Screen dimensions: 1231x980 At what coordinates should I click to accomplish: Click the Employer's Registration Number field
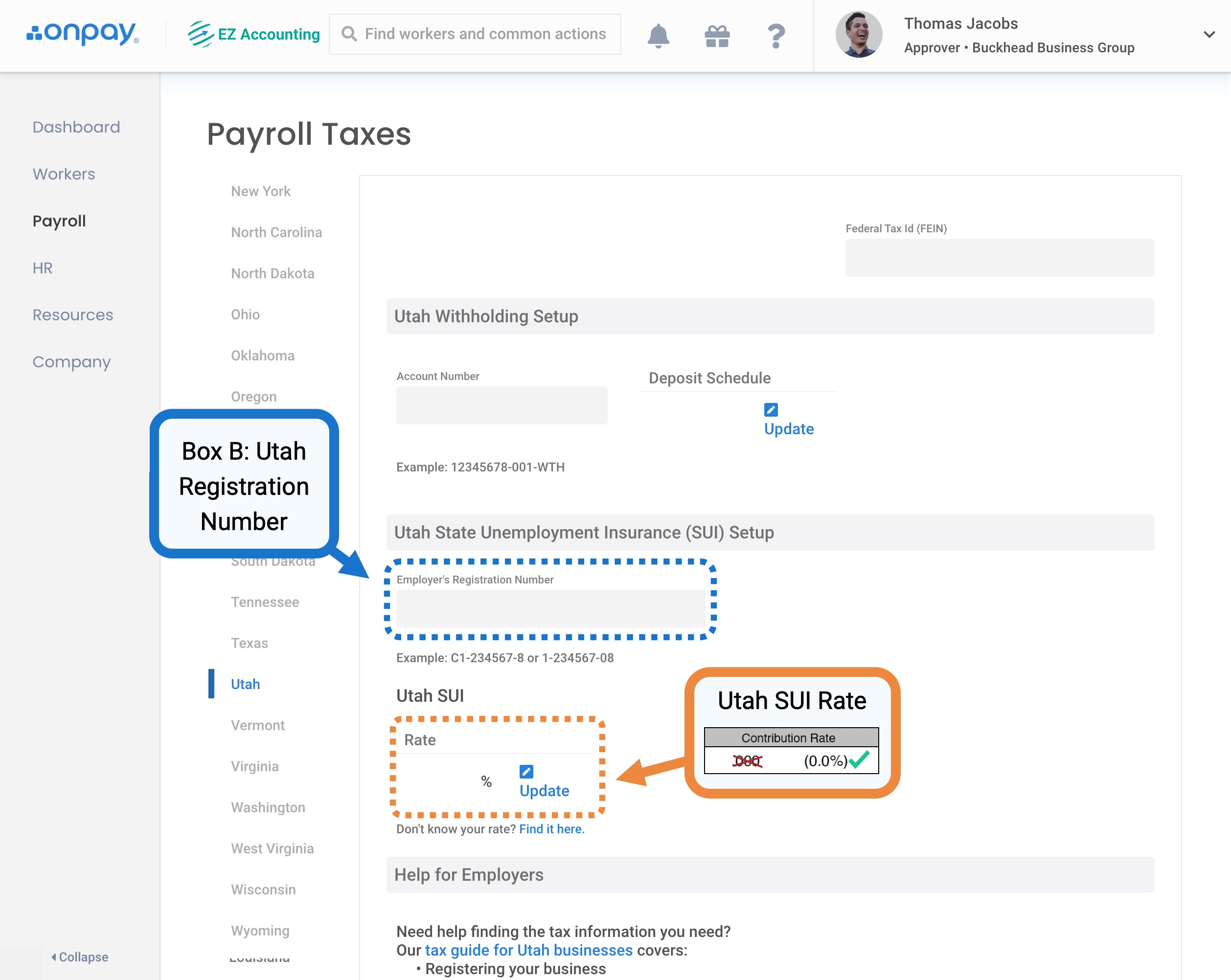tap(550, 609)
